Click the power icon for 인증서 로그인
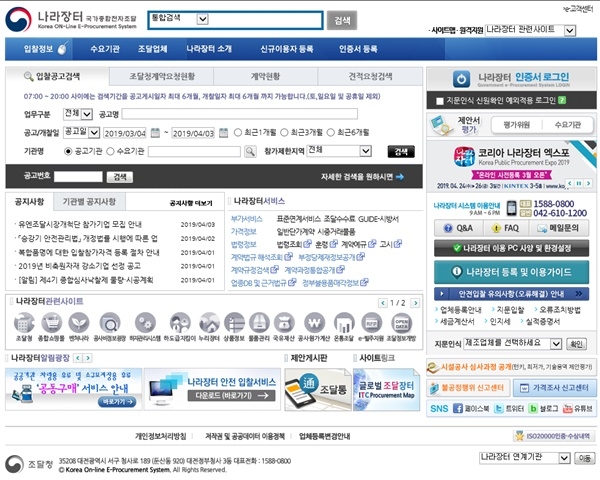This screenshot has height=480, width=600. click(461, 79)
